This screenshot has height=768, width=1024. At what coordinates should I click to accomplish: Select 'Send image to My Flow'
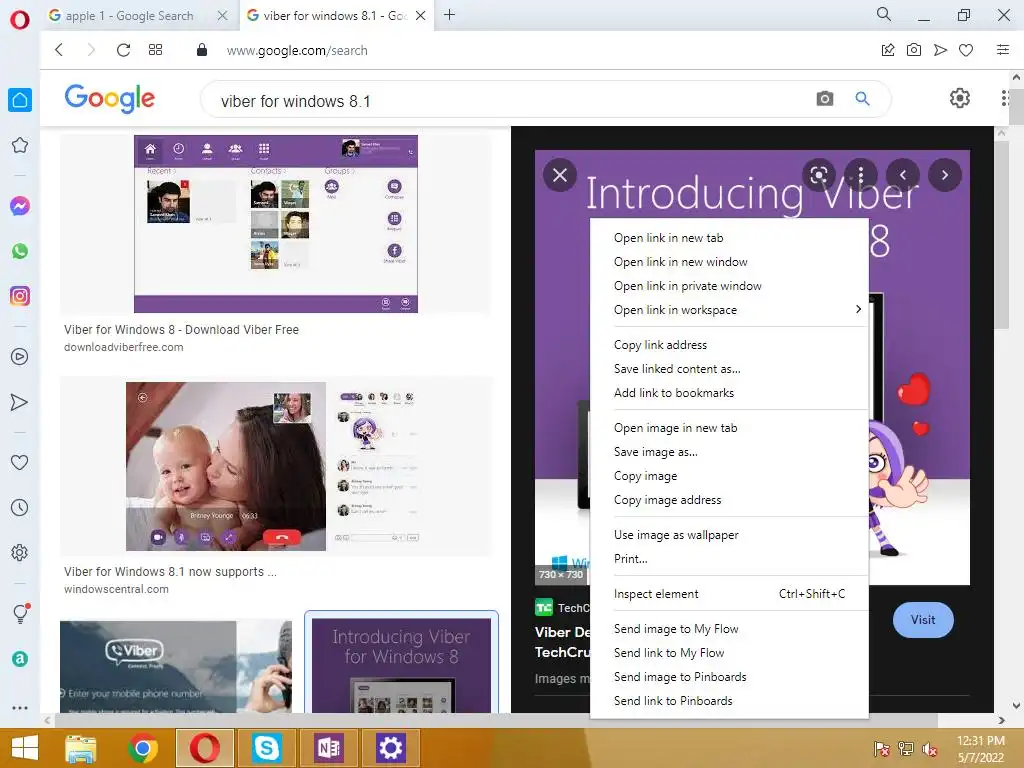(x=729, y=629)
